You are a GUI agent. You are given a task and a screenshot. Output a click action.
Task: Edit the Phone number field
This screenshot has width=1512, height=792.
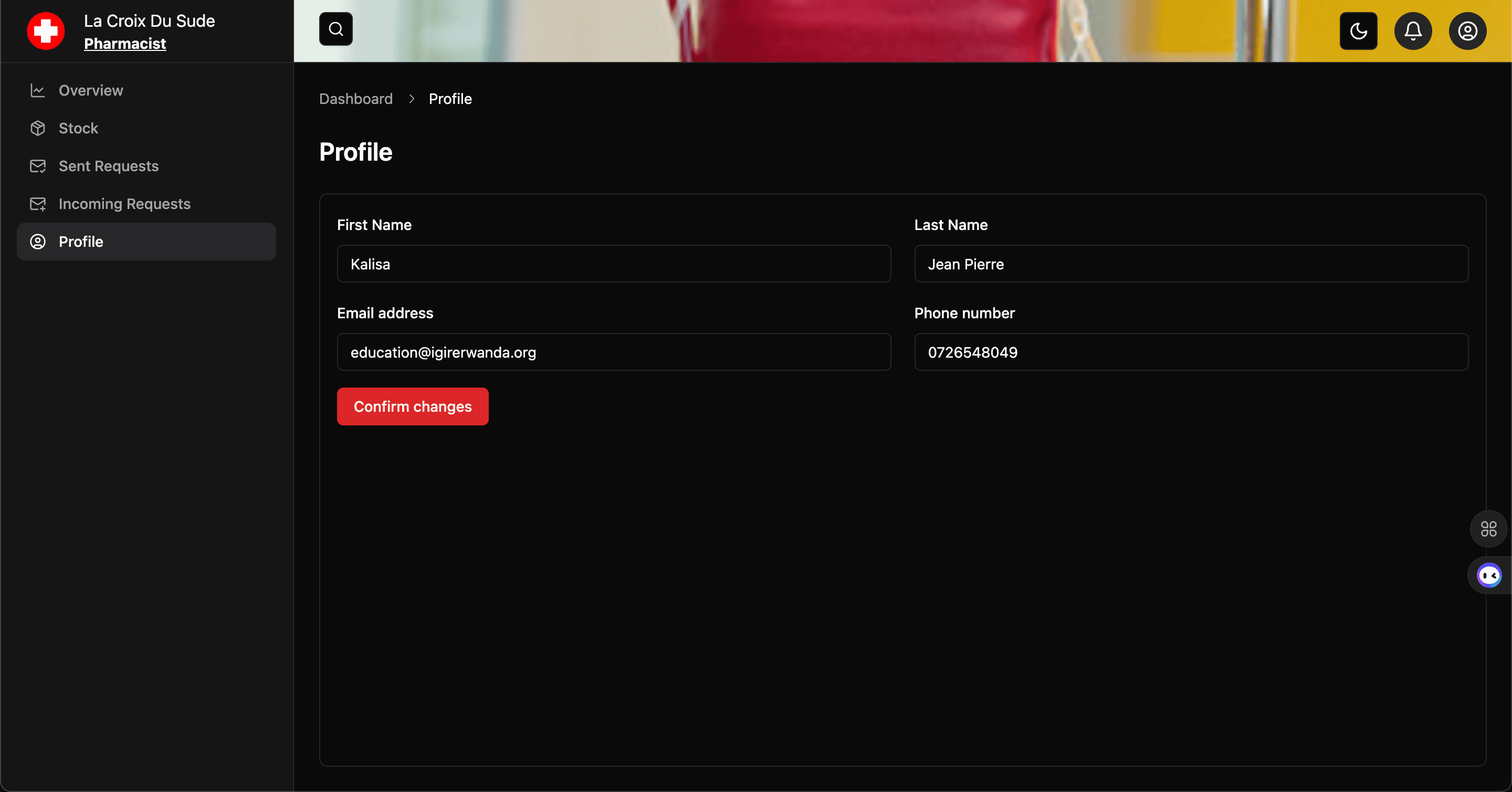[x=1191, y=352]
